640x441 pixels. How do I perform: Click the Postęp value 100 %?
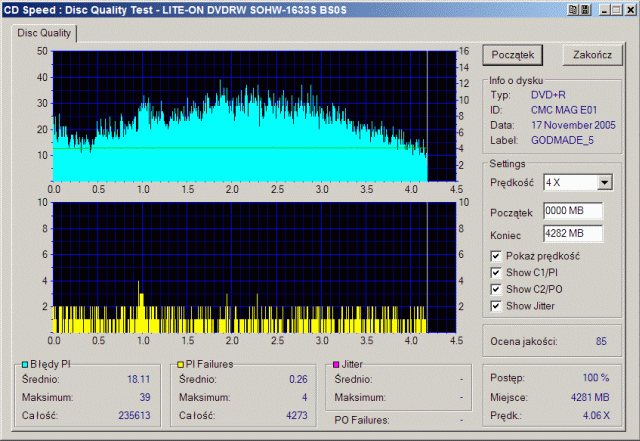(596, 378)
